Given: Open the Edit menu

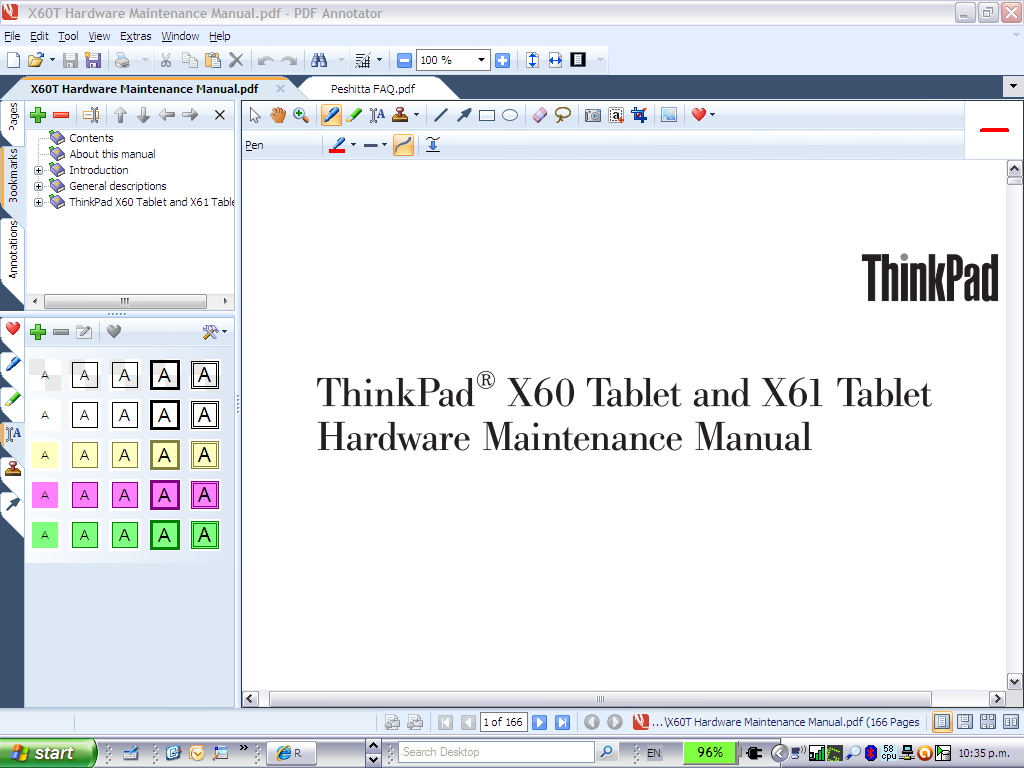Looking at the screenshot, I should pos(39,37).
